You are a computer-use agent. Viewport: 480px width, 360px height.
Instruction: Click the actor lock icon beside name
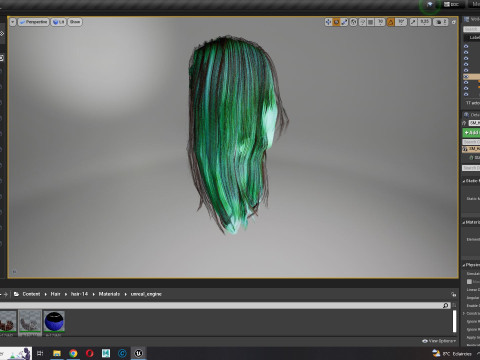[x=464, y=123]
